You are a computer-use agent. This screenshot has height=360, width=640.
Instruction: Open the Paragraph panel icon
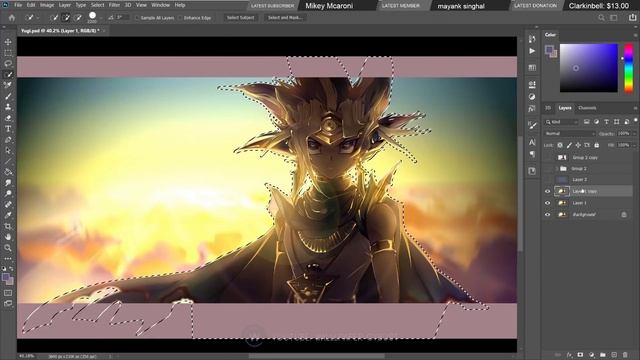tap(532, 154)
